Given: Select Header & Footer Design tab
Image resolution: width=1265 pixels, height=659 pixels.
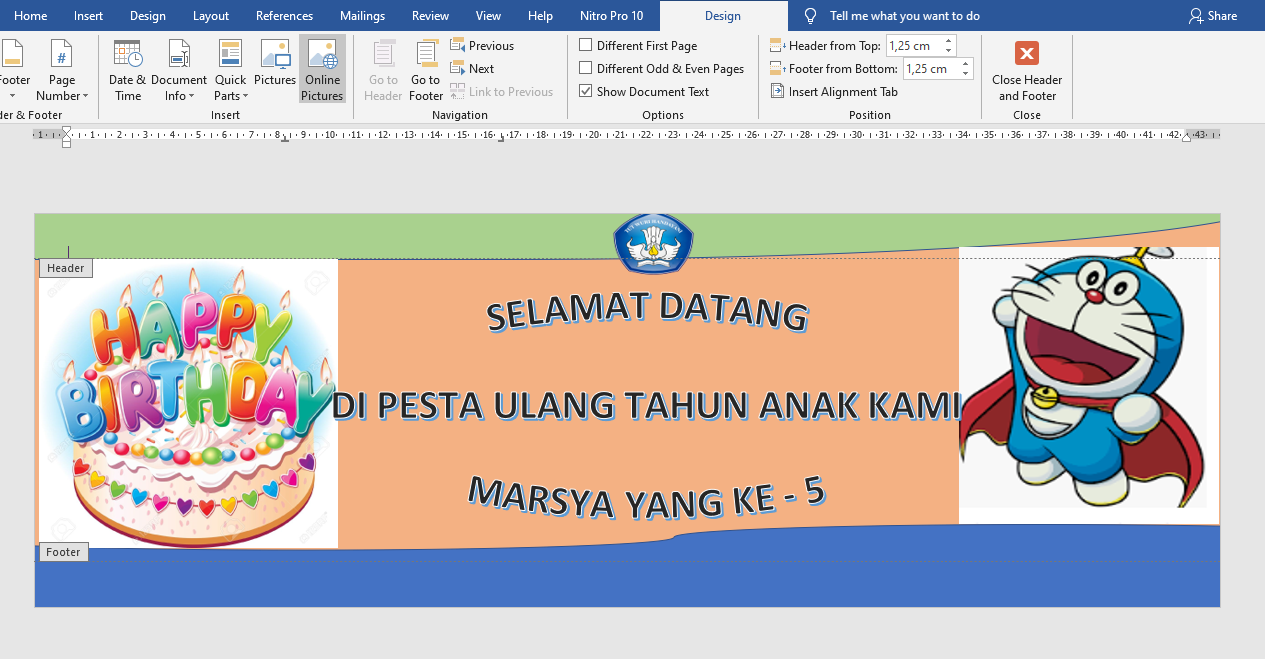Looking at the screenshot, I should [723, 16].
